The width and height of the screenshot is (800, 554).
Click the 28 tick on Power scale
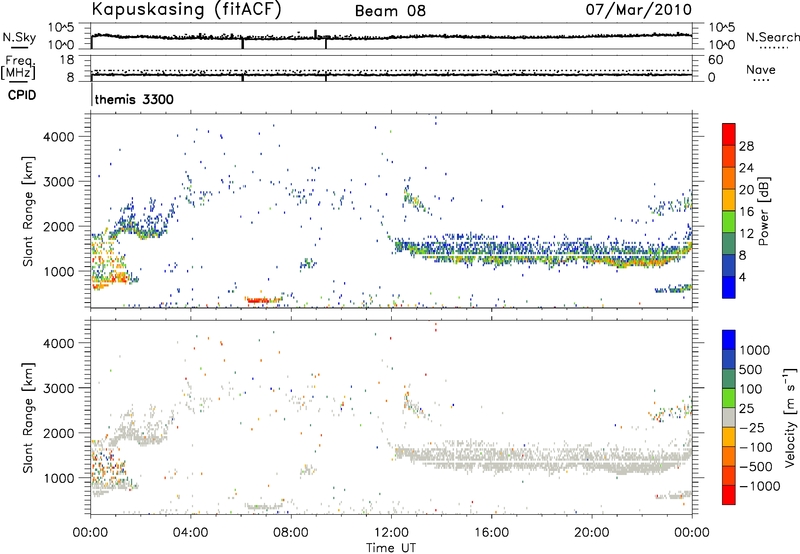pyautogui.click(x=746, y=146)
